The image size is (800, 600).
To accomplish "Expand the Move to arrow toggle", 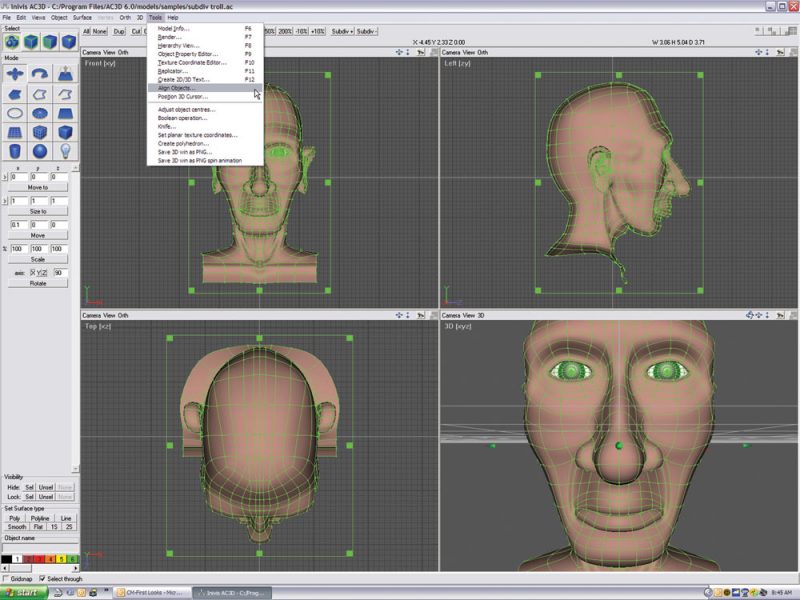I will coord(4,177).
